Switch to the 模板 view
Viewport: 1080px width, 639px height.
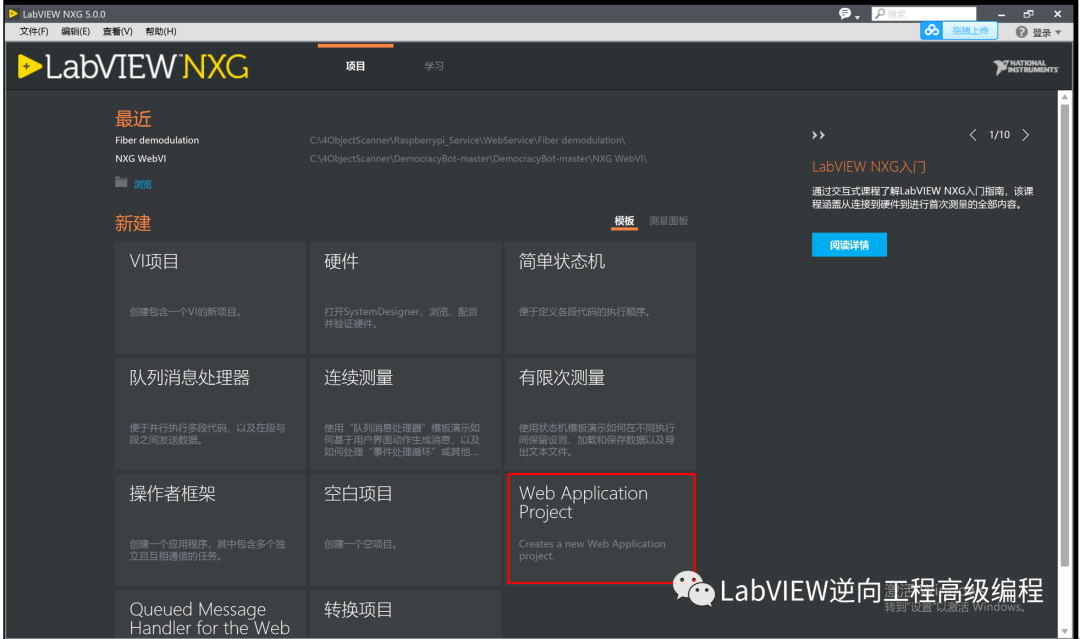pyautogui.click(x=624, y=219)
